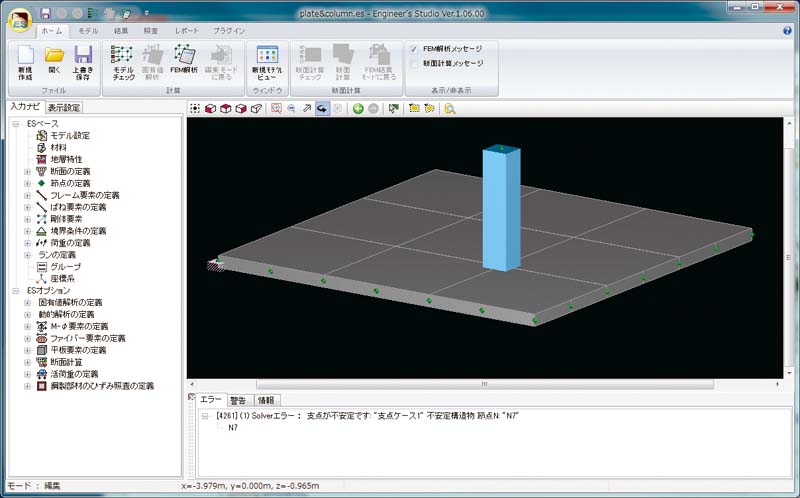Expand 境界条件の定義 node

point(28,231)
